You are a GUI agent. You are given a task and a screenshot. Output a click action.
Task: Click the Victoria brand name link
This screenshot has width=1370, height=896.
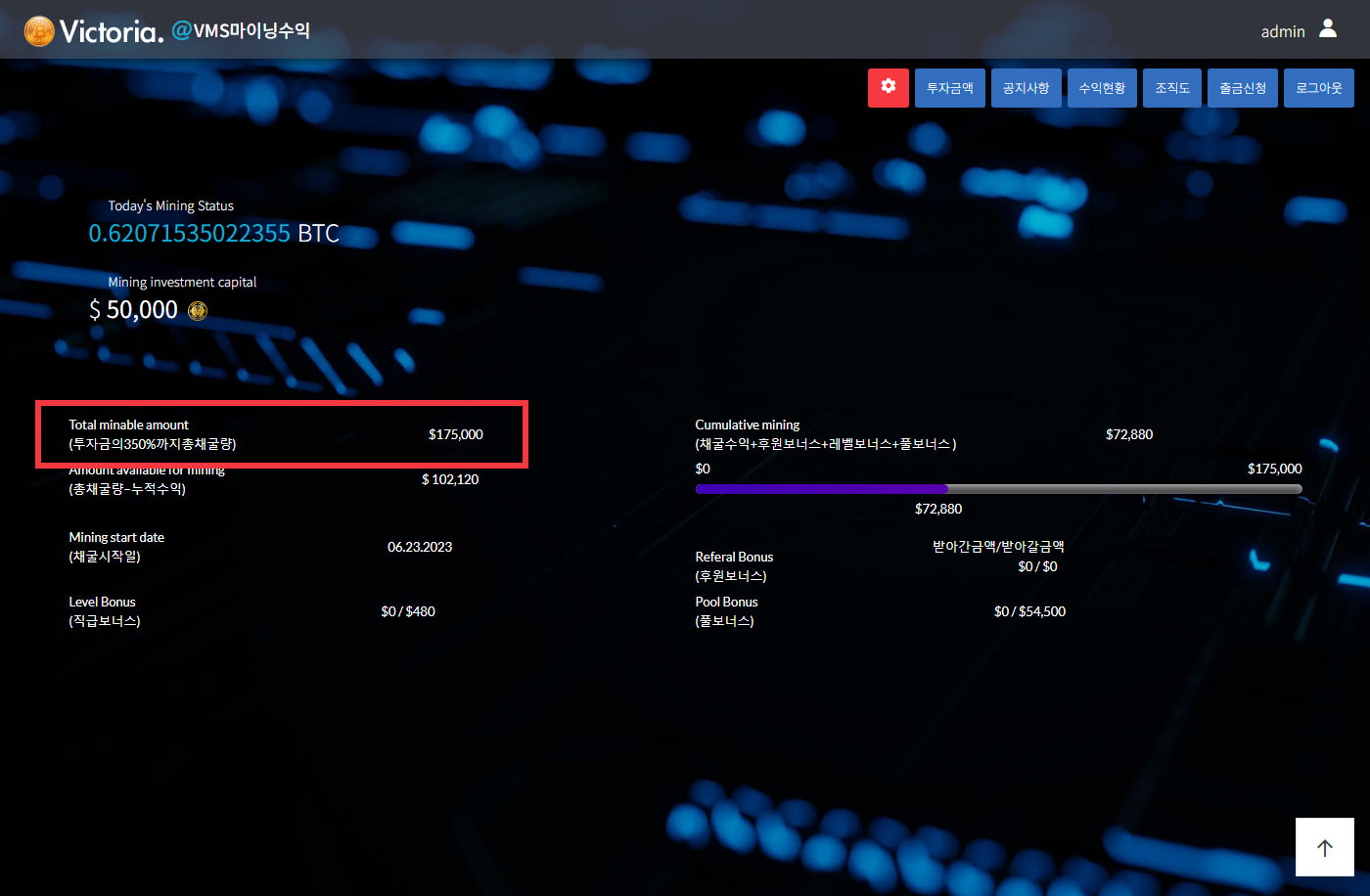pos(111,31)
